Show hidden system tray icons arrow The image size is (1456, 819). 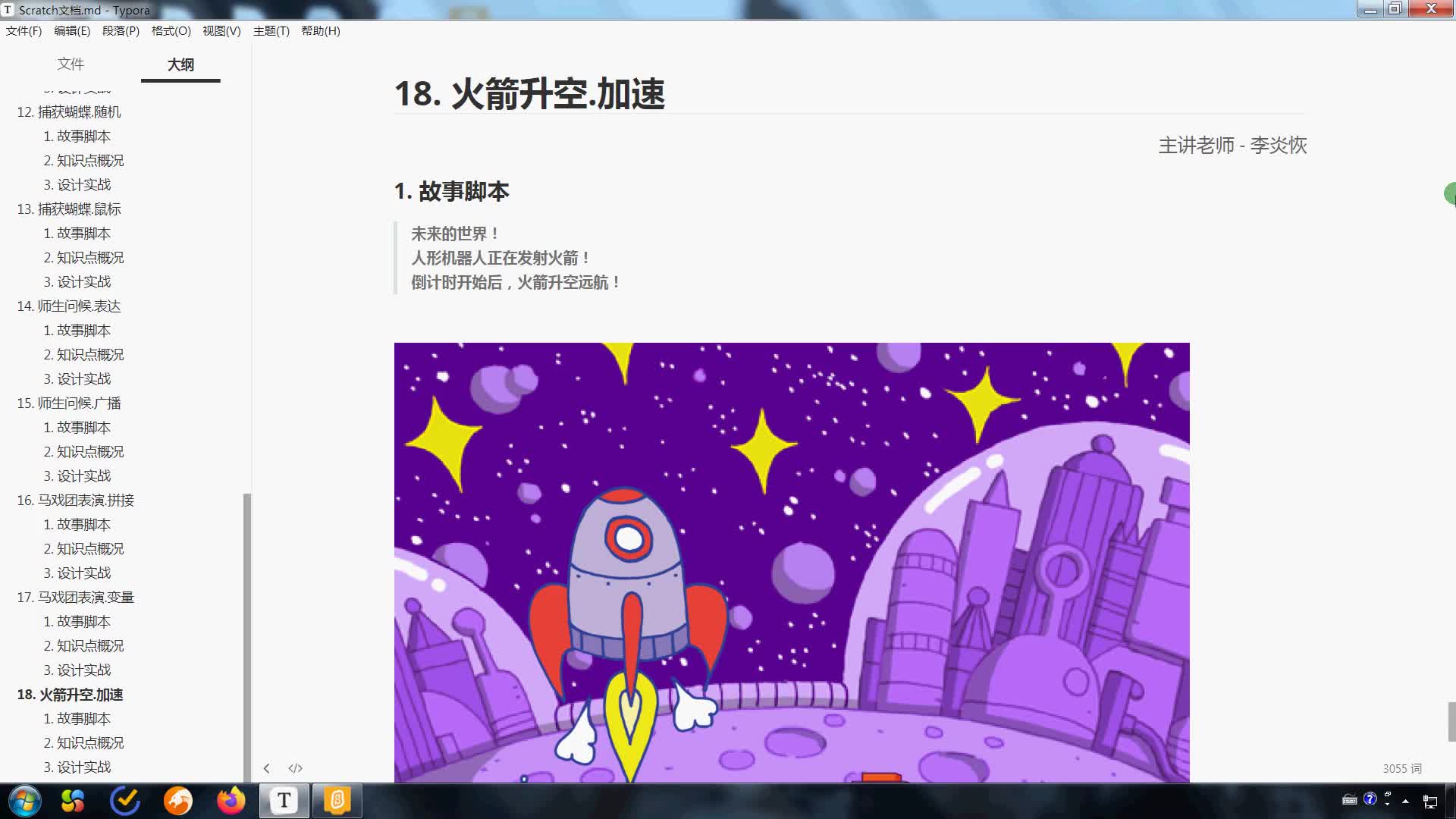1405,801
